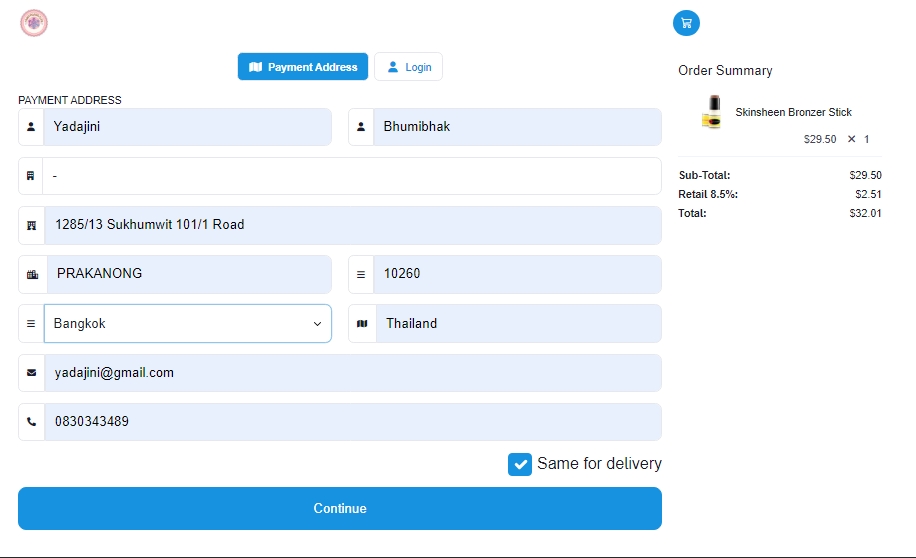This screenshot has width=916, height=558.
Task: Click the phone icon beside telephone field
Action: (x=31, y=422)
